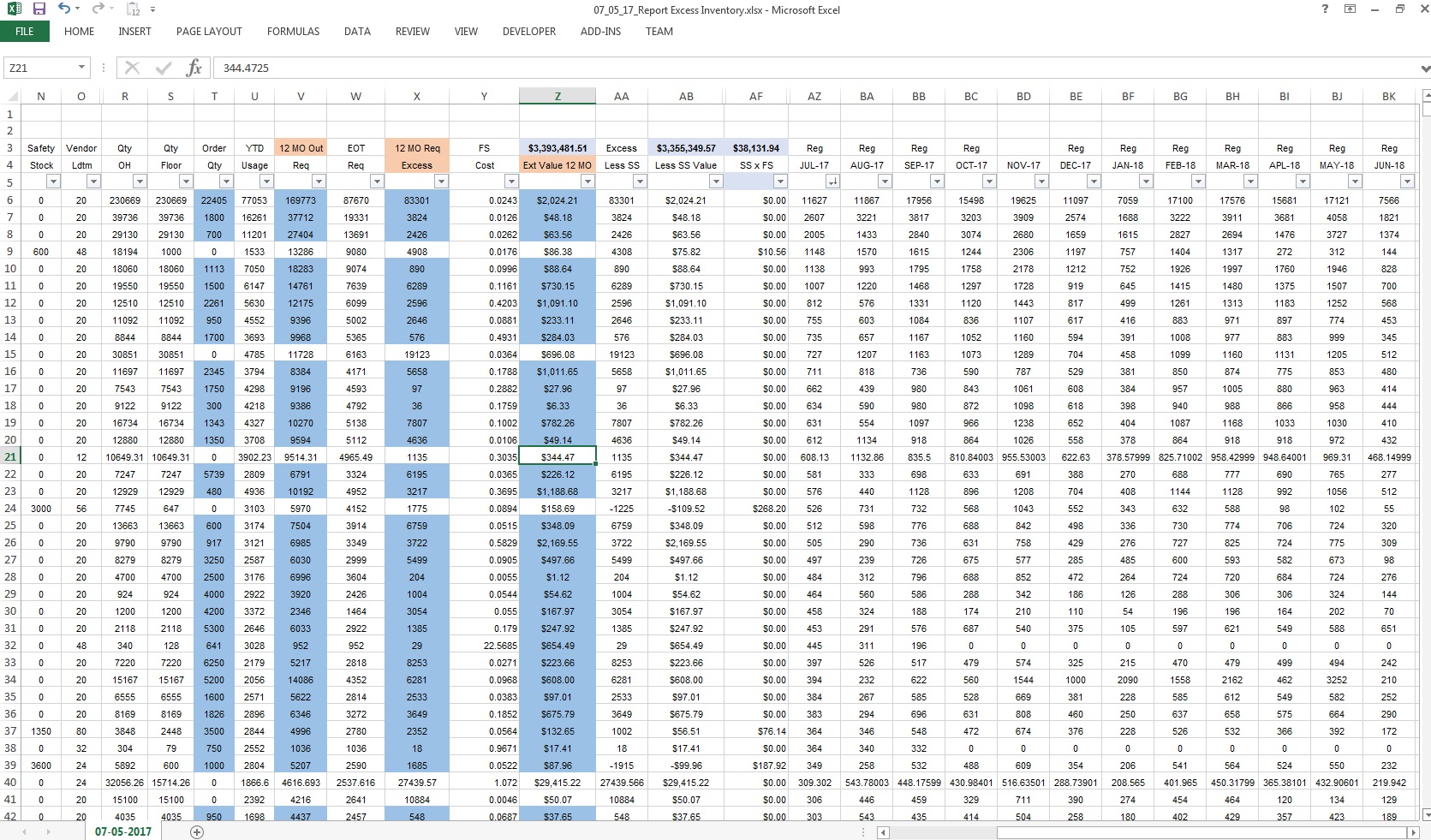Click the horizontal scrollbar left arrow
1431x840 pixels.
(883, 832)
